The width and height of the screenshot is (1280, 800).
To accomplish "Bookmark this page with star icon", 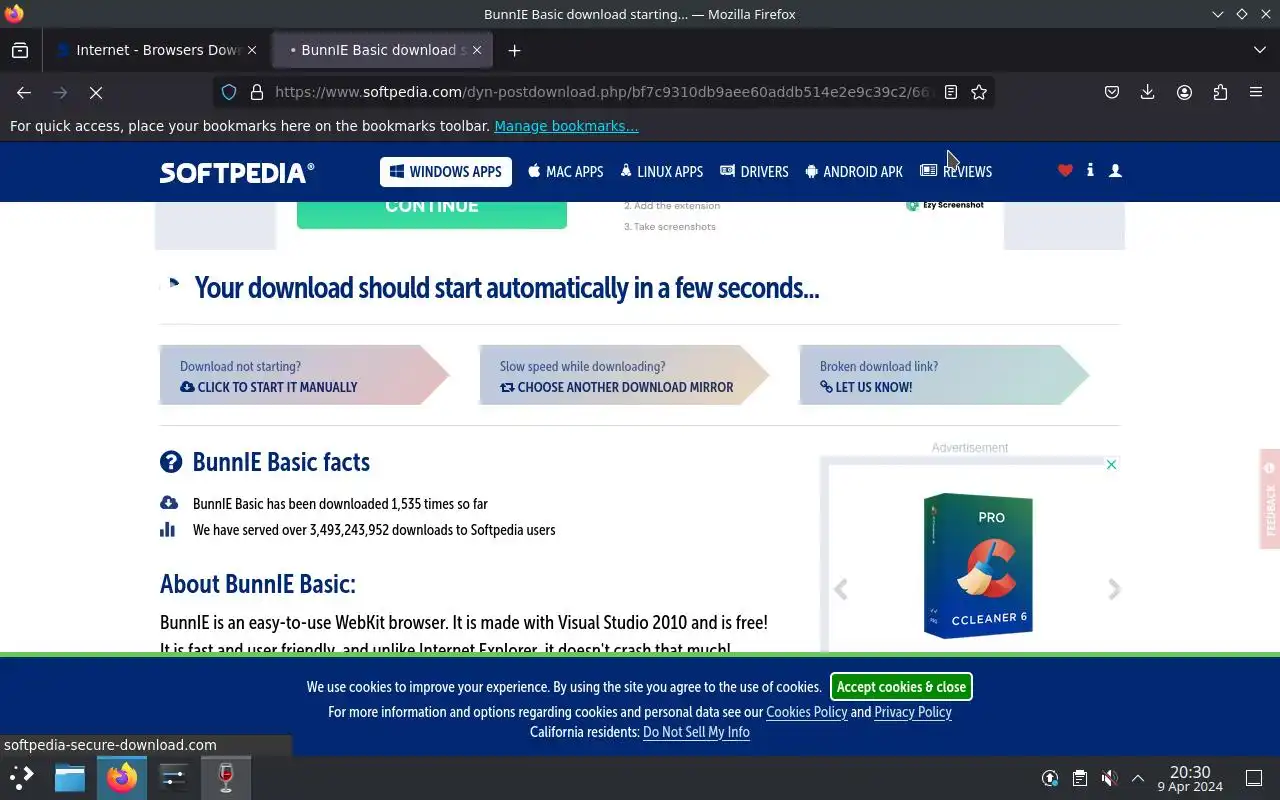I will tap(979, 92).
